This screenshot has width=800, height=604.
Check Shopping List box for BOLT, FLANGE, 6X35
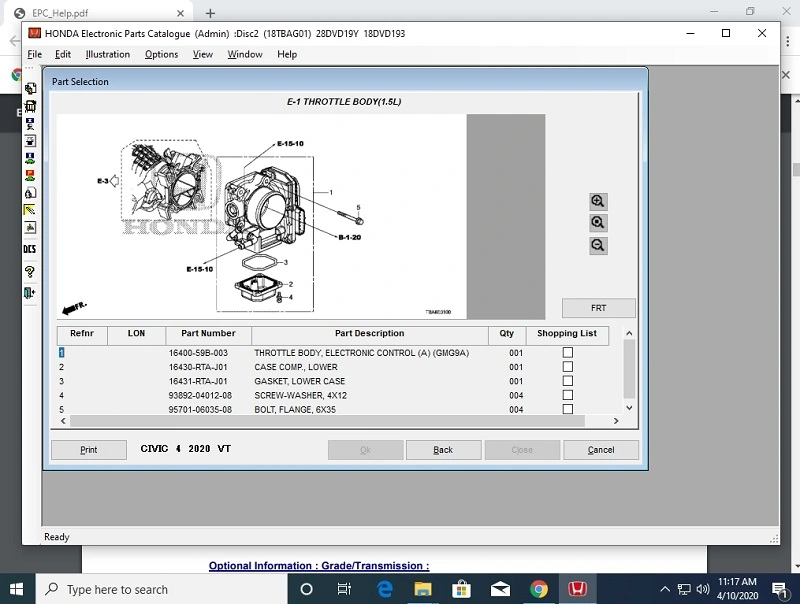567,409
